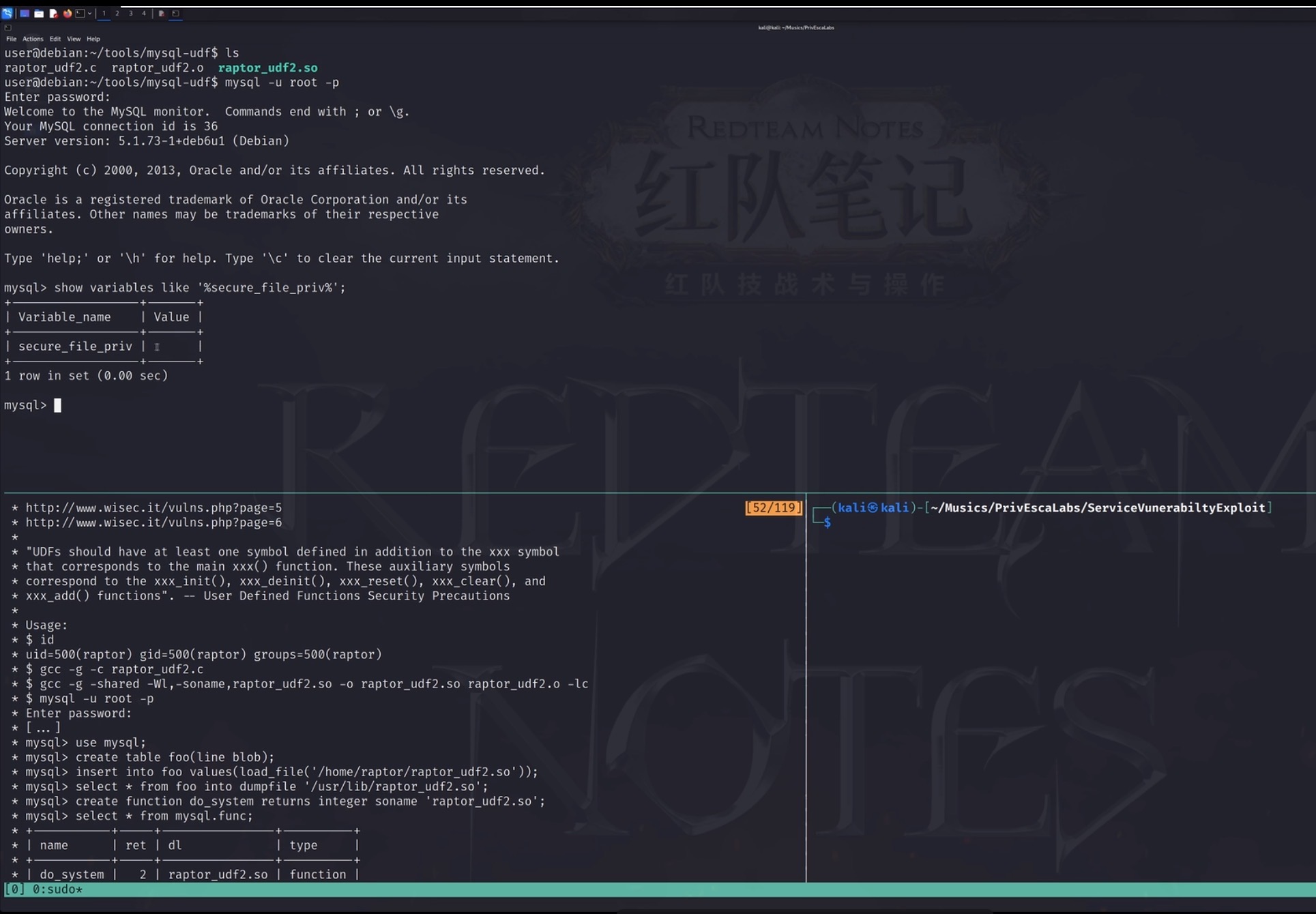Image resolution: width=1316 pixels, height=914 pixels.
Task: Switch to workspace 2
Action: [x=117, y=13]
